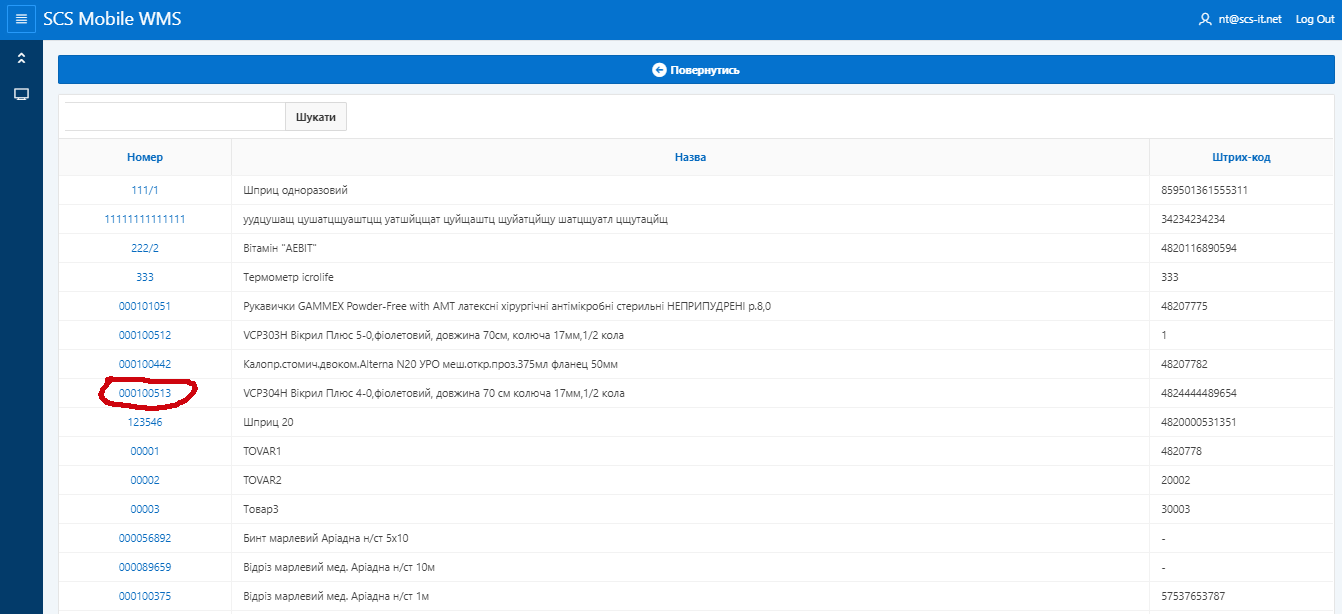
Task: Open item number 333
Action: pos(145,277)
